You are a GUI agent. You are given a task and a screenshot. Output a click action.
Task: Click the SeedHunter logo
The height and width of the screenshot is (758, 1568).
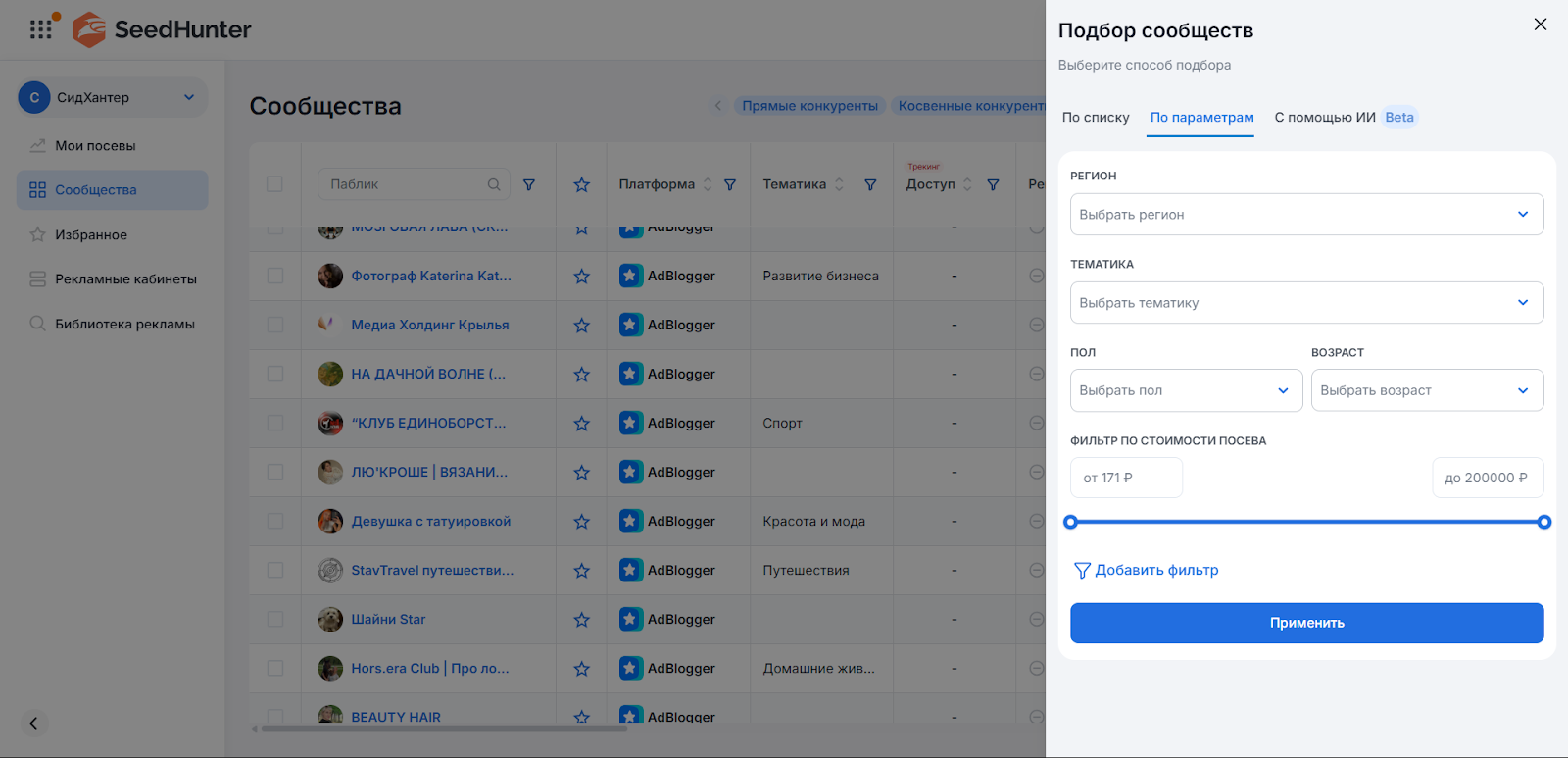pyautogui.click(x=163, y=29)
